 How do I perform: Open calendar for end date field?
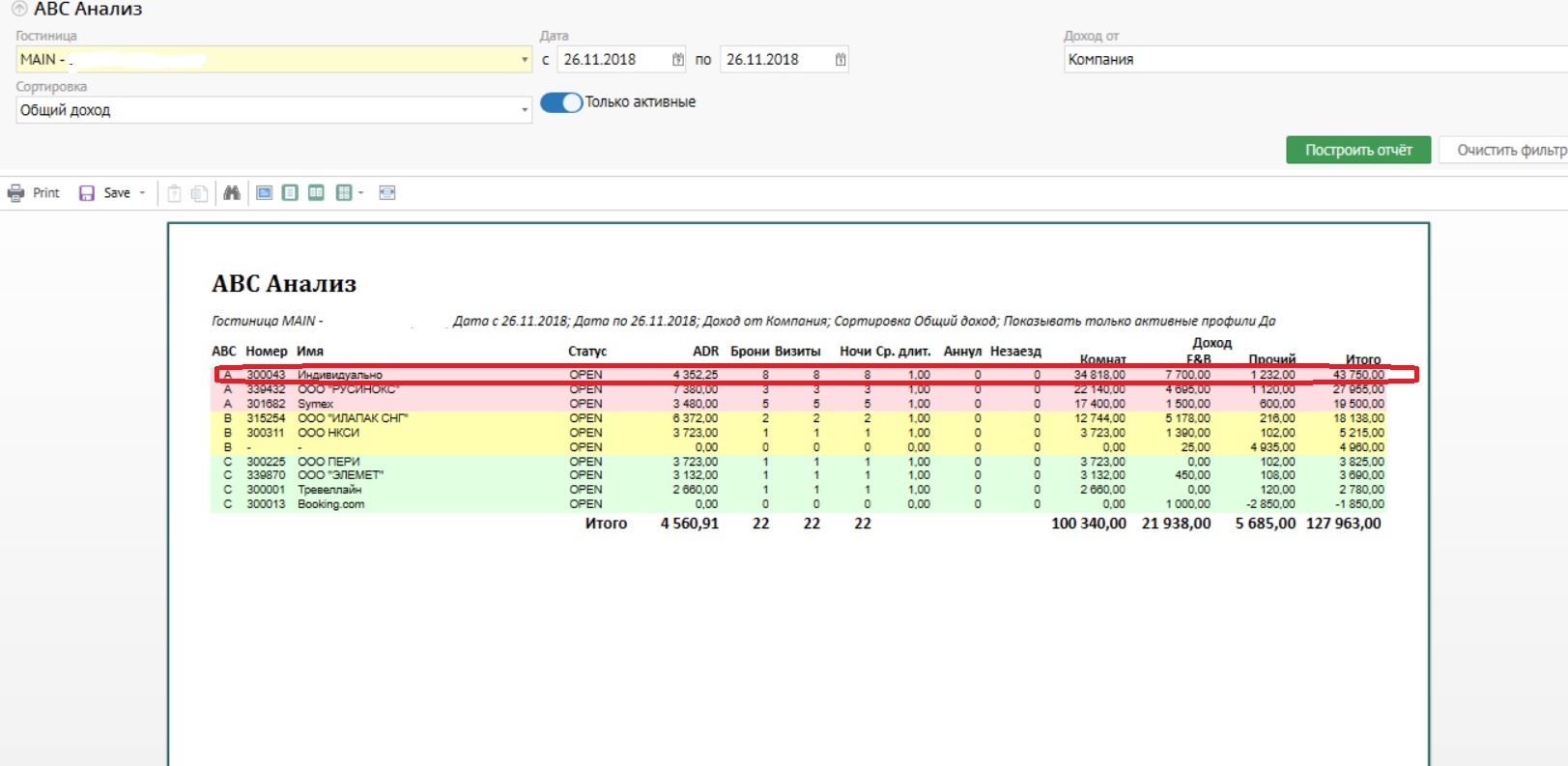(841, 60)
